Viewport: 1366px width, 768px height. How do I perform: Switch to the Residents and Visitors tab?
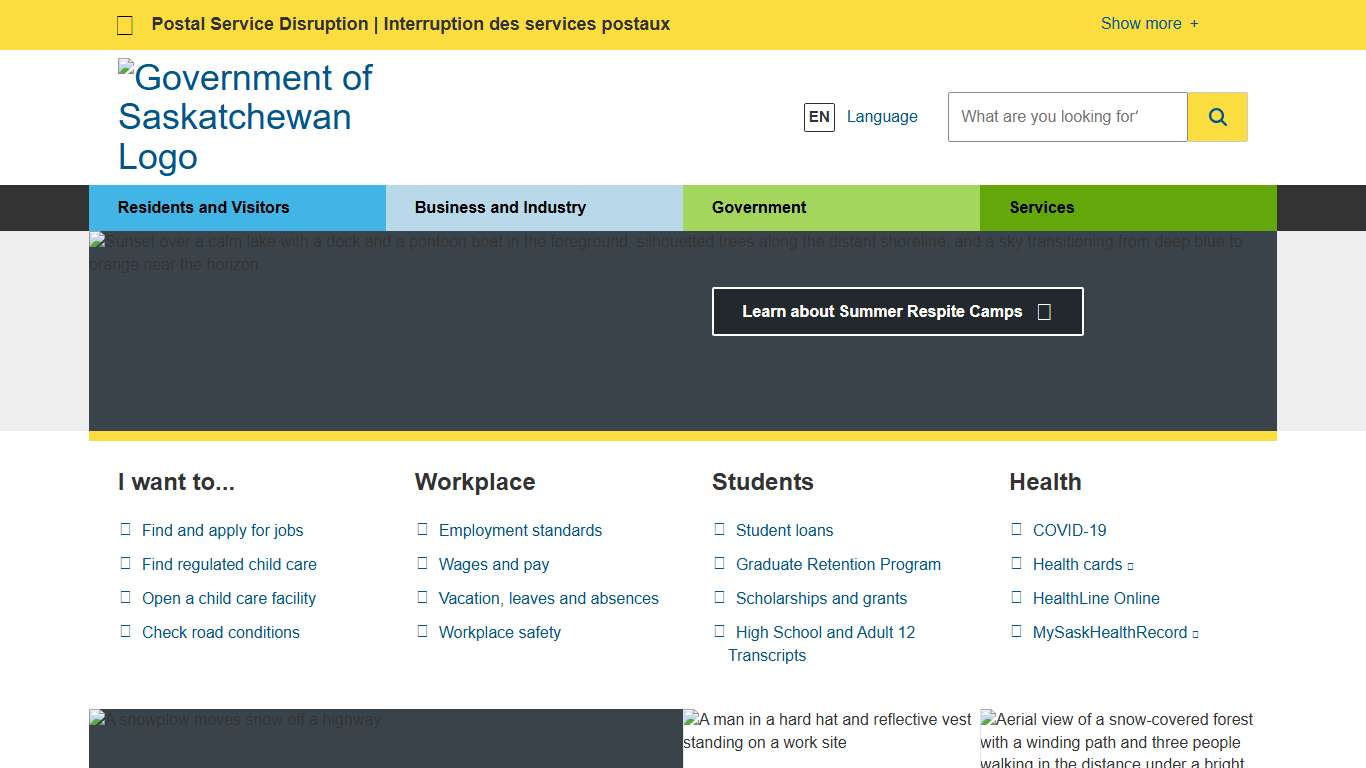(203, 207)
